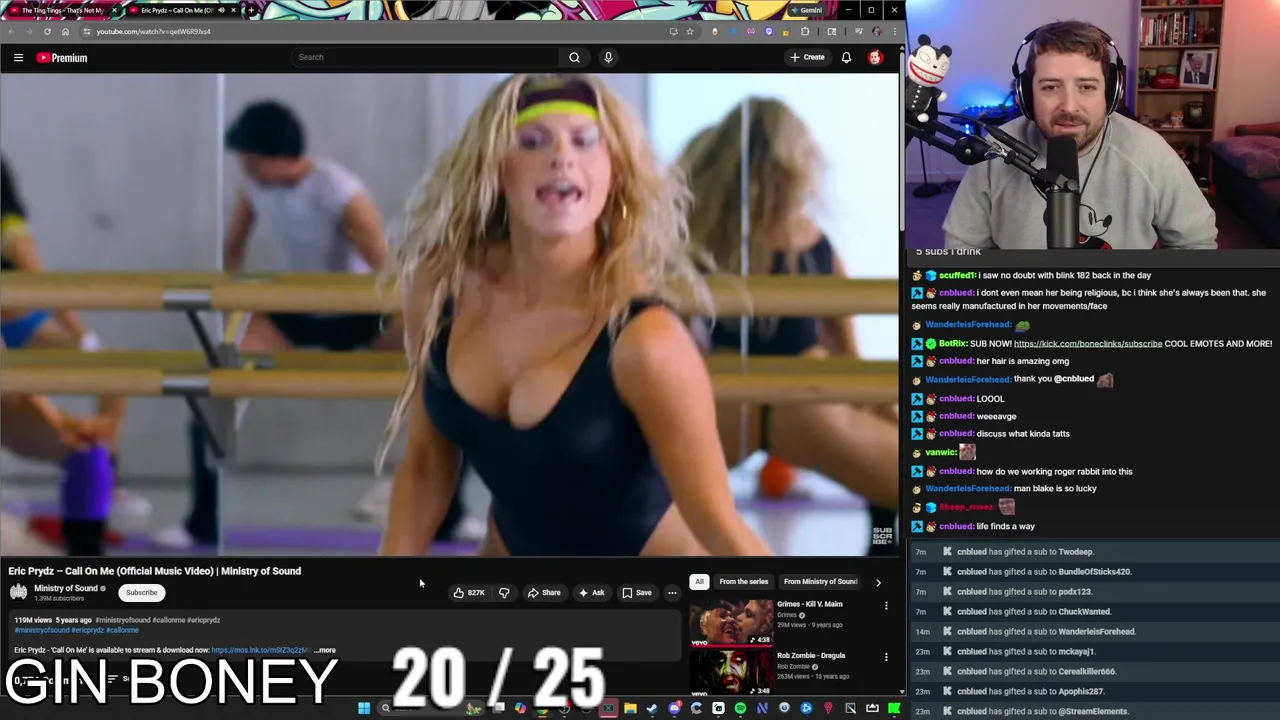Viewport: 1280px width, 720px height.
Task: Open the browser extensions puzzle icon
Action: click(804, 31)
